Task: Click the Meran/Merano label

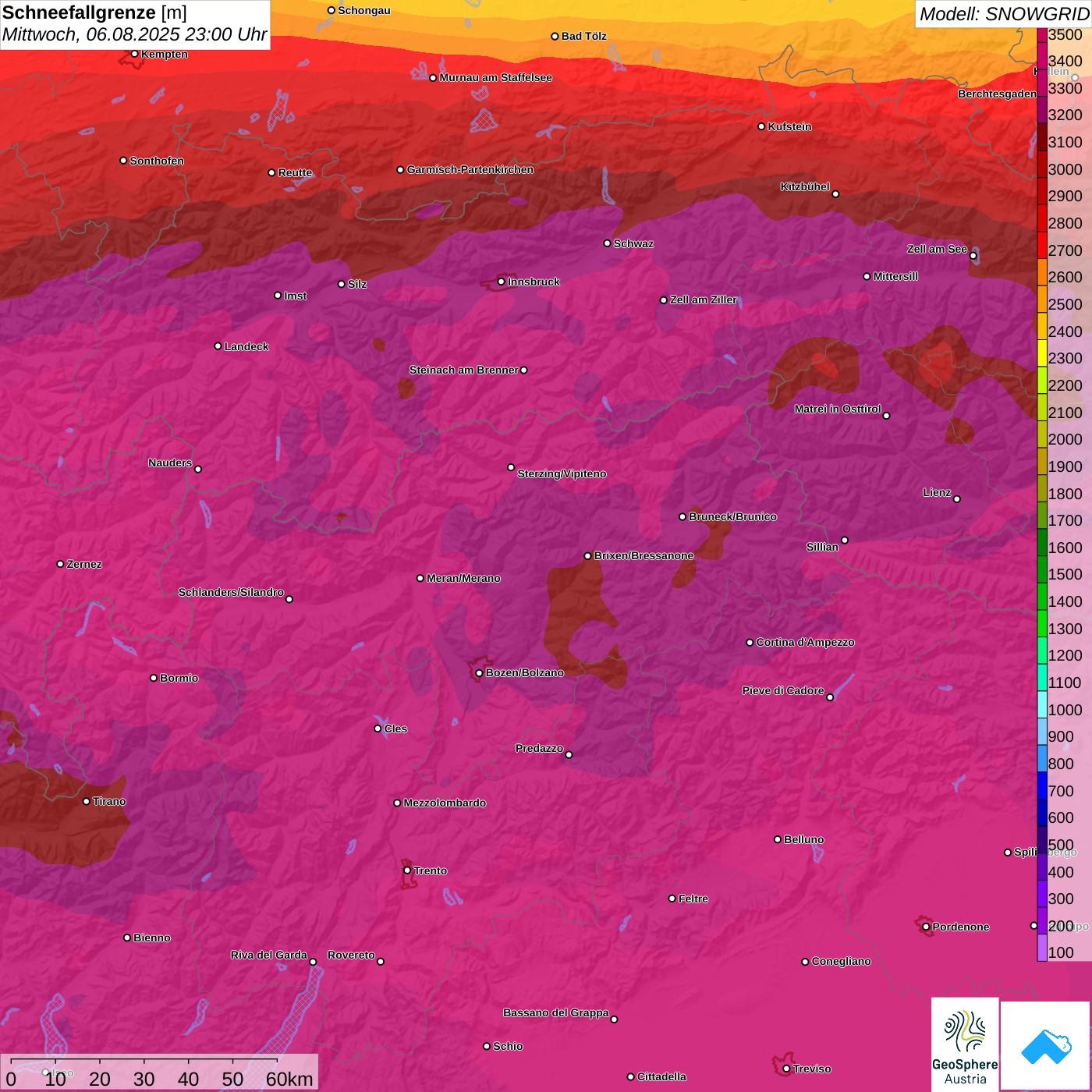Action: tap(463, 578)
